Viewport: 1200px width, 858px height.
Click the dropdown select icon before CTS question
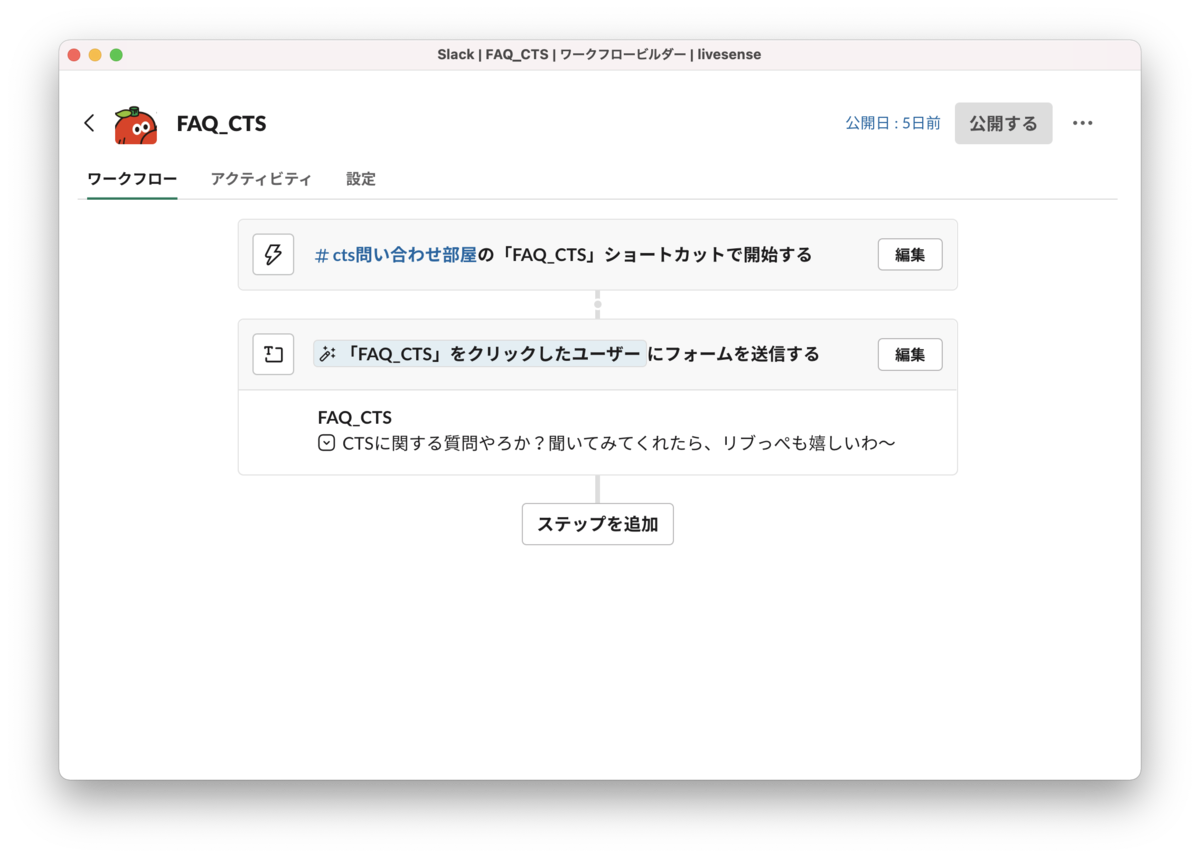pos(326,443)
